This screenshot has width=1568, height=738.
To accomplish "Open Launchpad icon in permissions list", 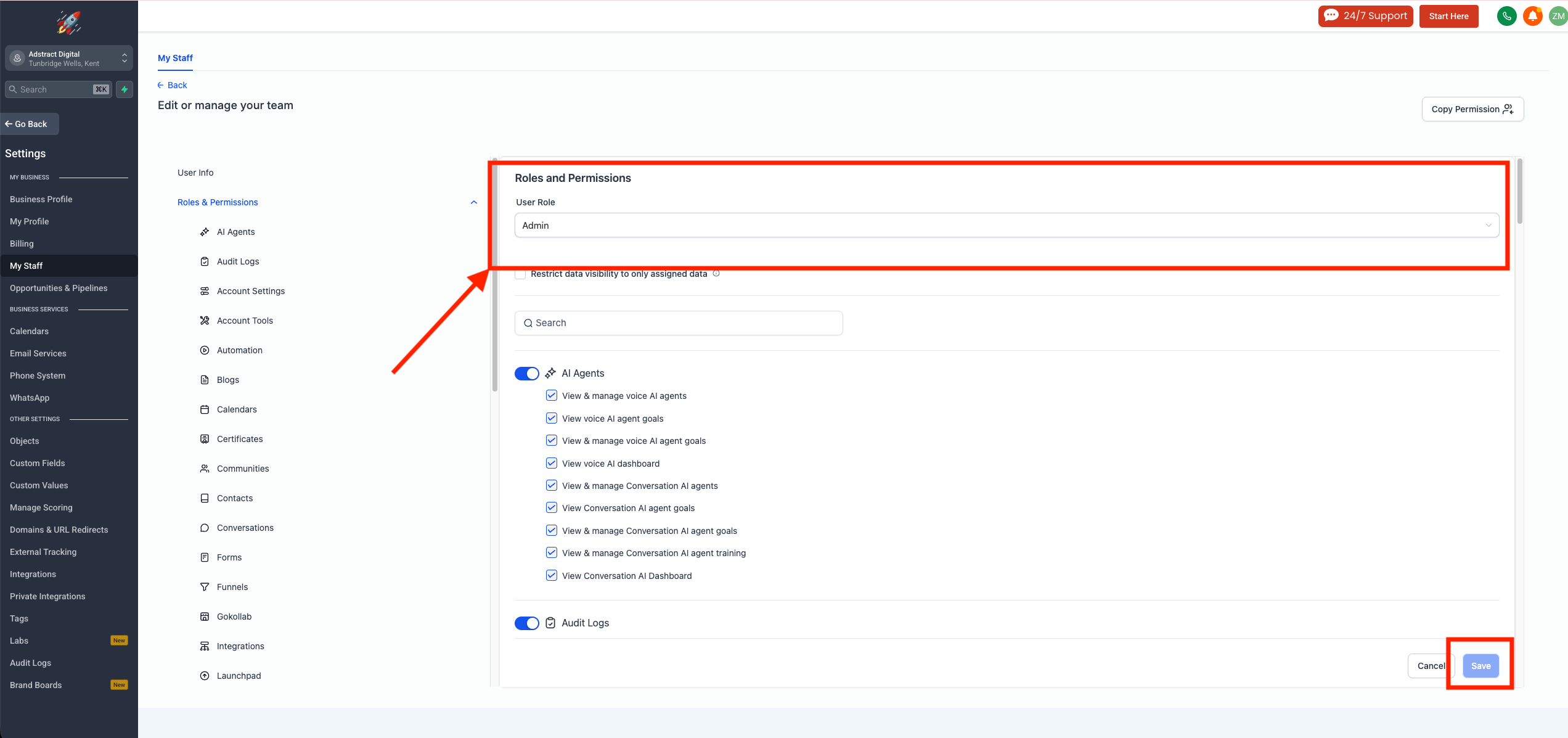I will [205, 676].
